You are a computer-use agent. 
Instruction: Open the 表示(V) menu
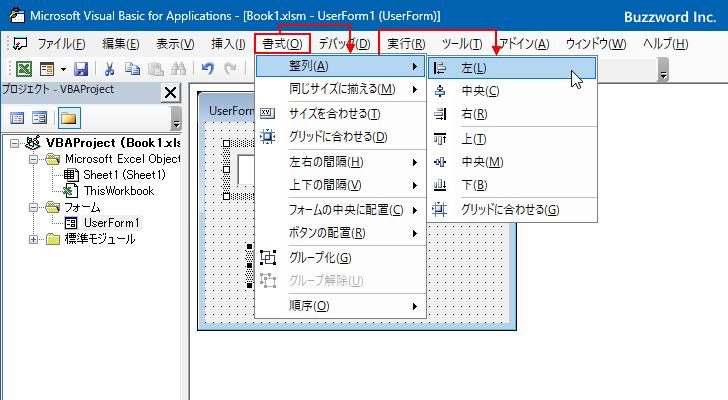point(175,44)
